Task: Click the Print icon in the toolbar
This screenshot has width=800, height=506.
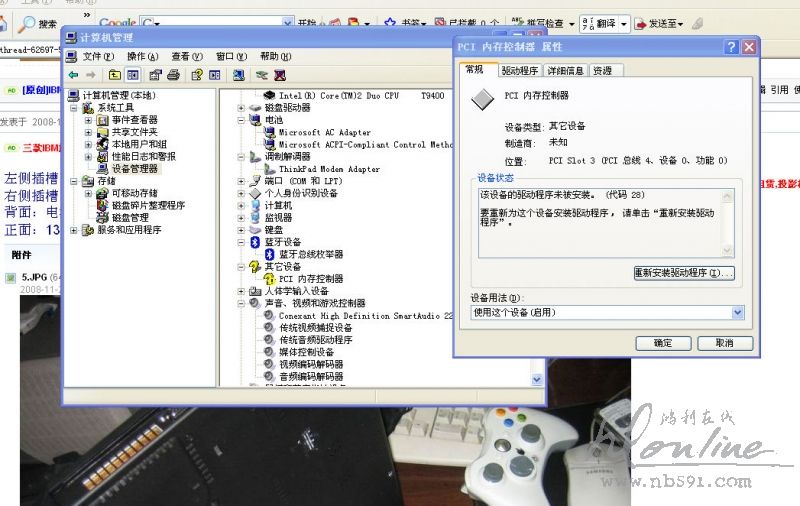Action: click(x=174, y=75)
